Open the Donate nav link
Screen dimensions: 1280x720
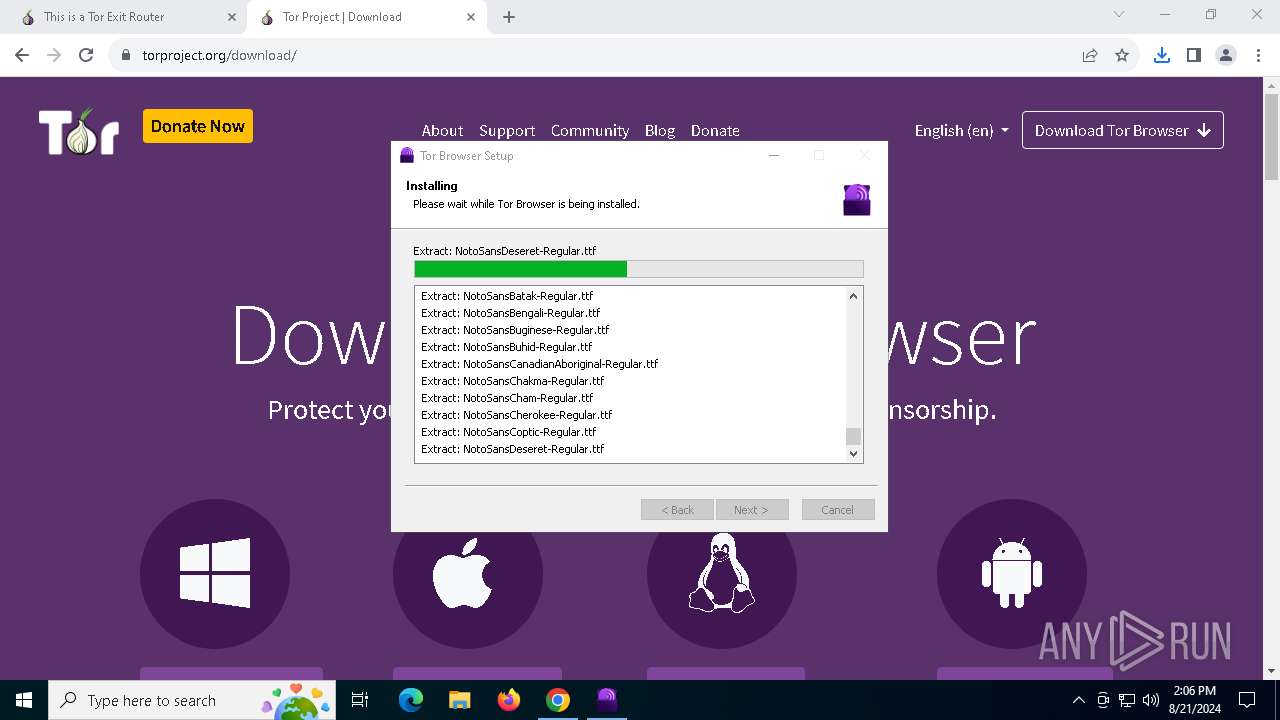coord(715,130)
